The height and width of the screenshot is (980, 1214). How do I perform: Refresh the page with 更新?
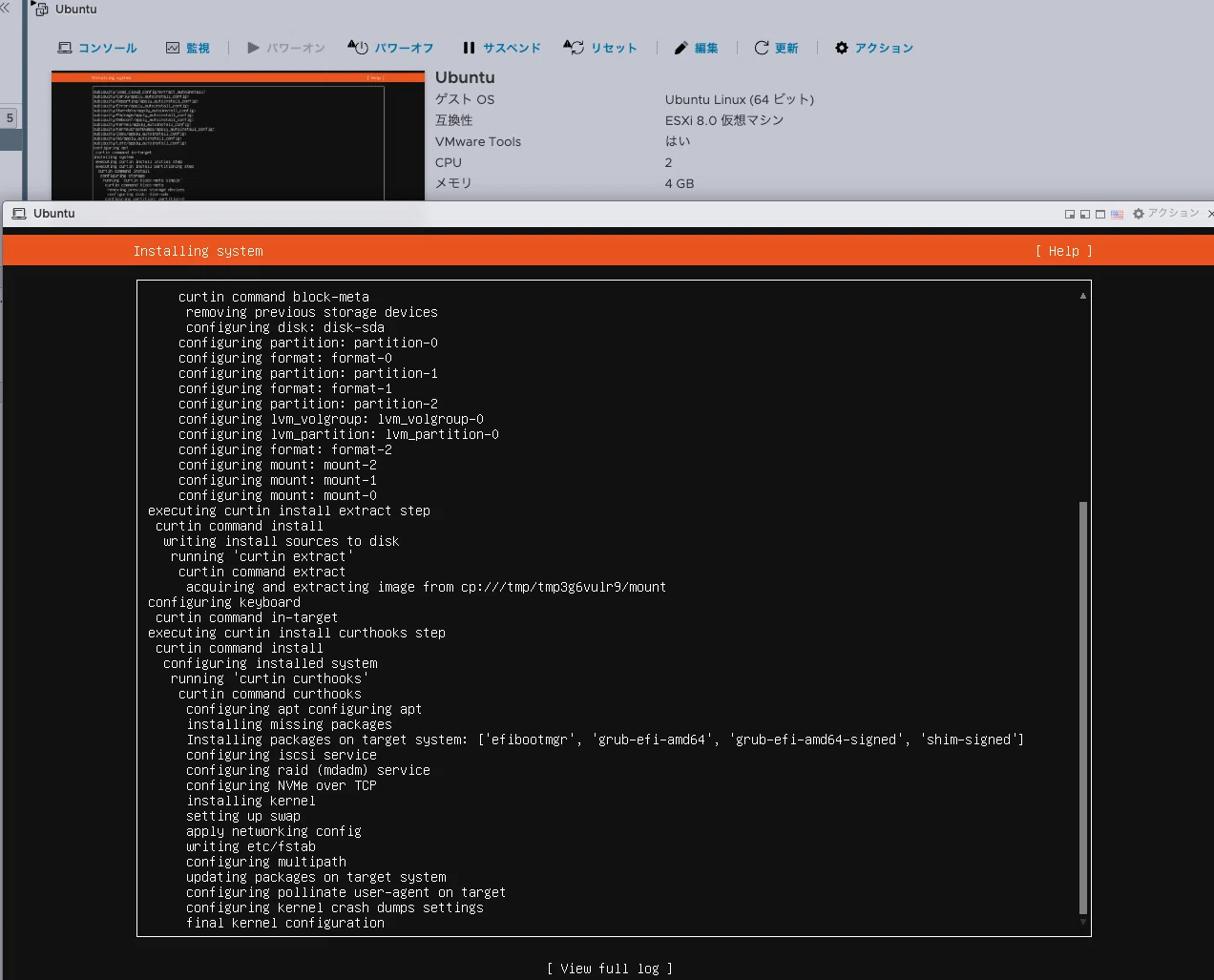click(x=776, y=48)
